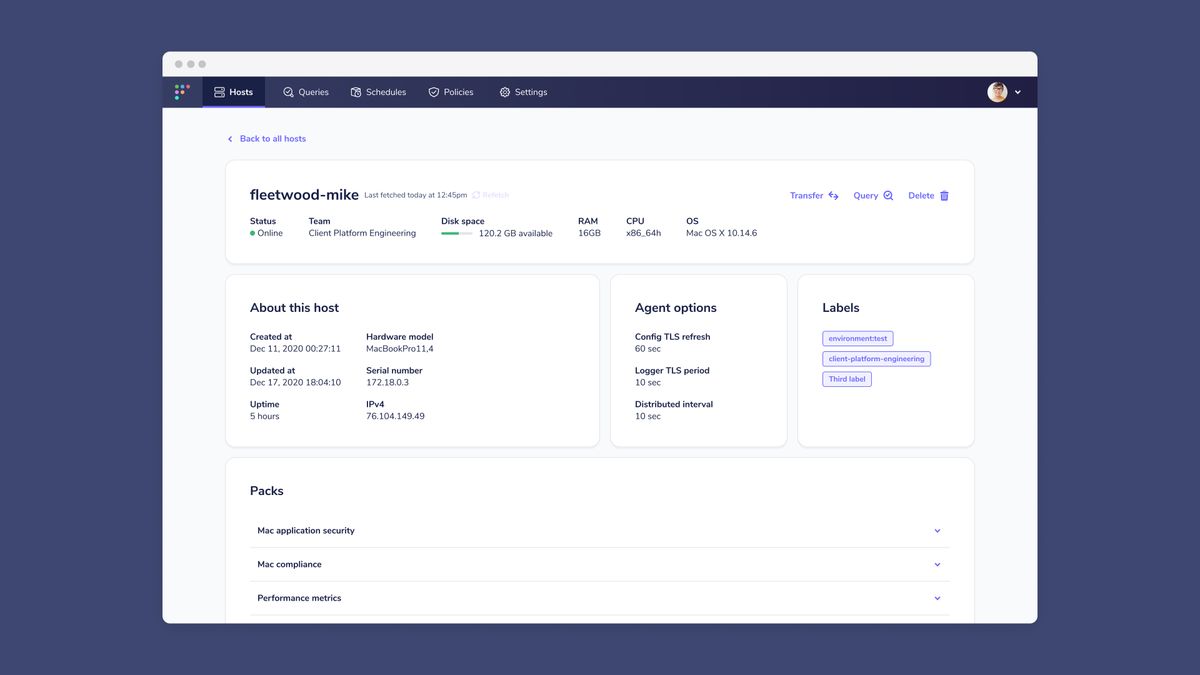Click the Settings gear icon in navigation
Image resolution: width=1200 pixels, height=675 pixels.
pyautogui.click(x=503, y=91)
